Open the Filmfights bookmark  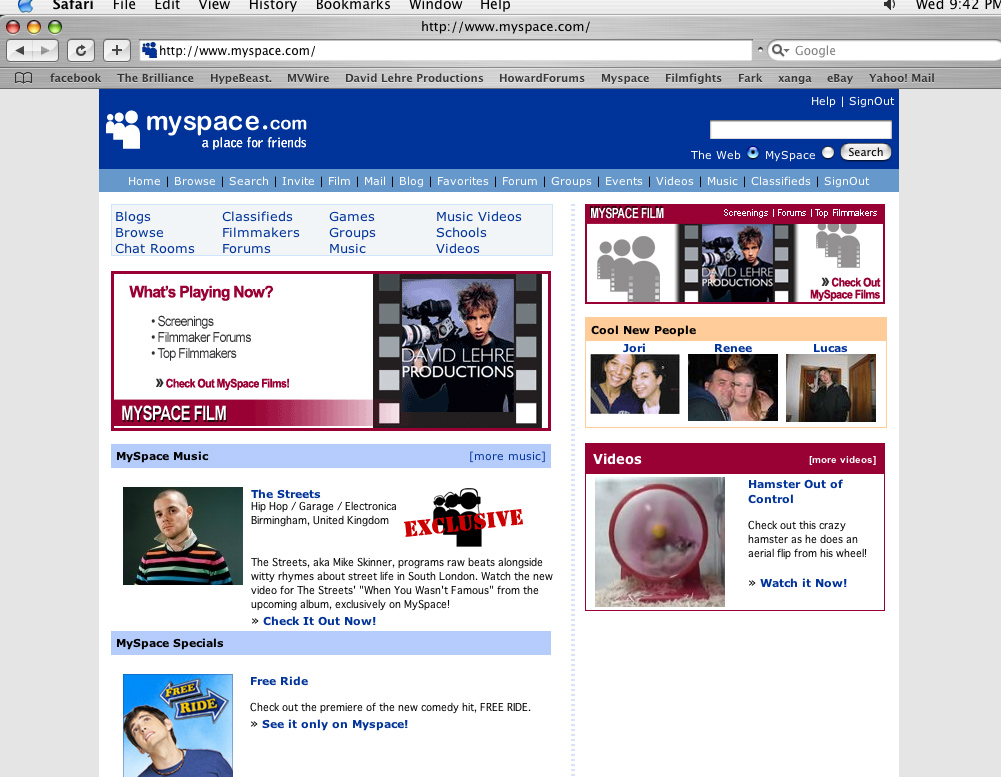tap(693, 78)
